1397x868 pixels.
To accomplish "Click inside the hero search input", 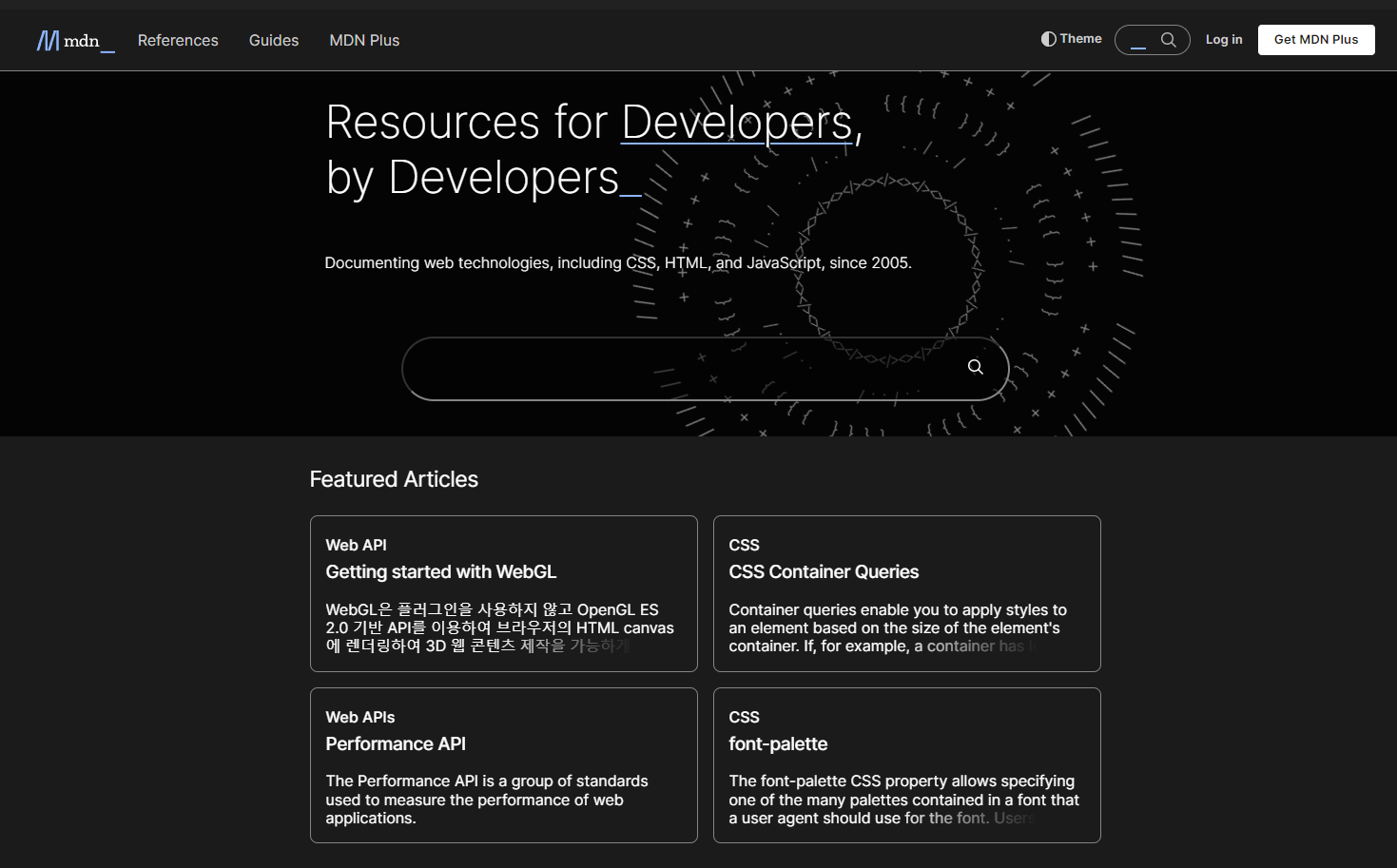I will [666, 369].
